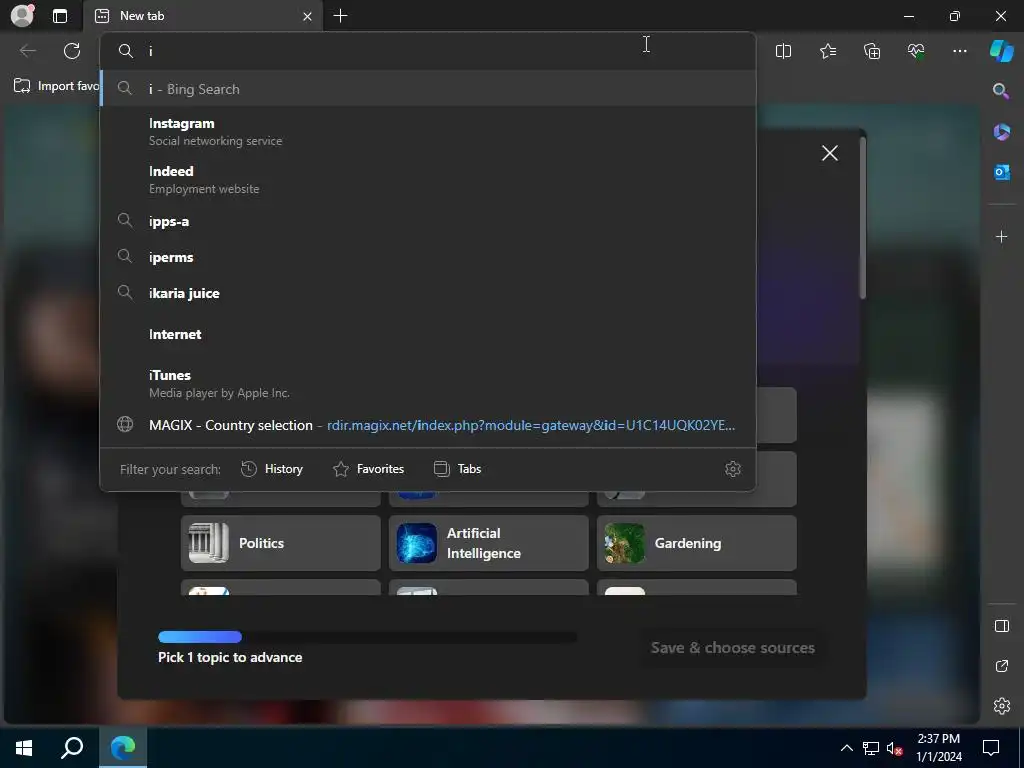Click the Back navigation arrow
The height and width of the screenshot is (768, 1024).
(27, 51)
